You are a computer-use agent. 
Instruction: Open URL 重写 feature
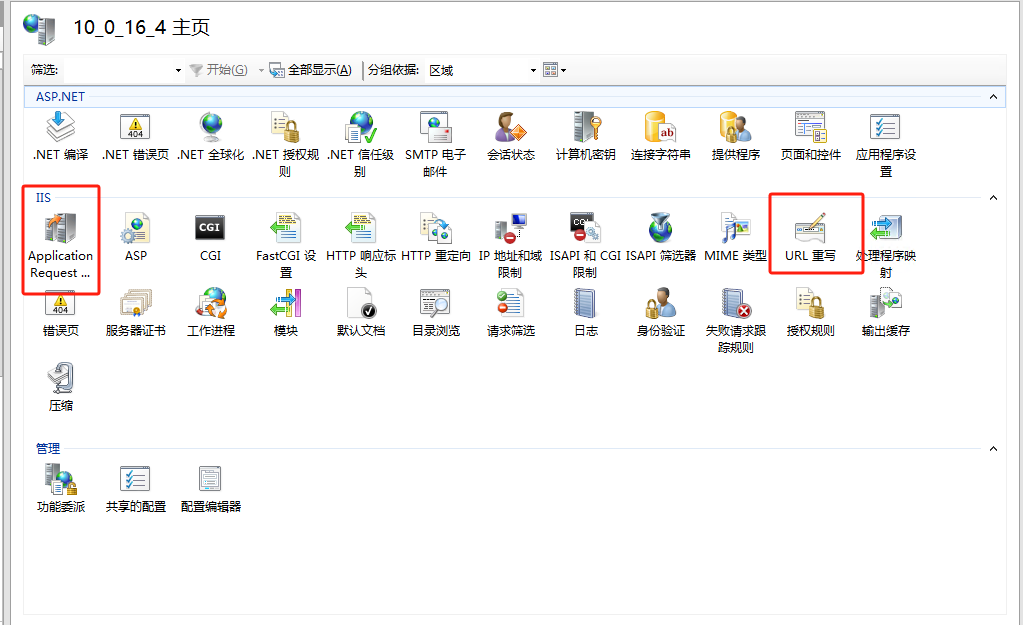coord(810,237)
